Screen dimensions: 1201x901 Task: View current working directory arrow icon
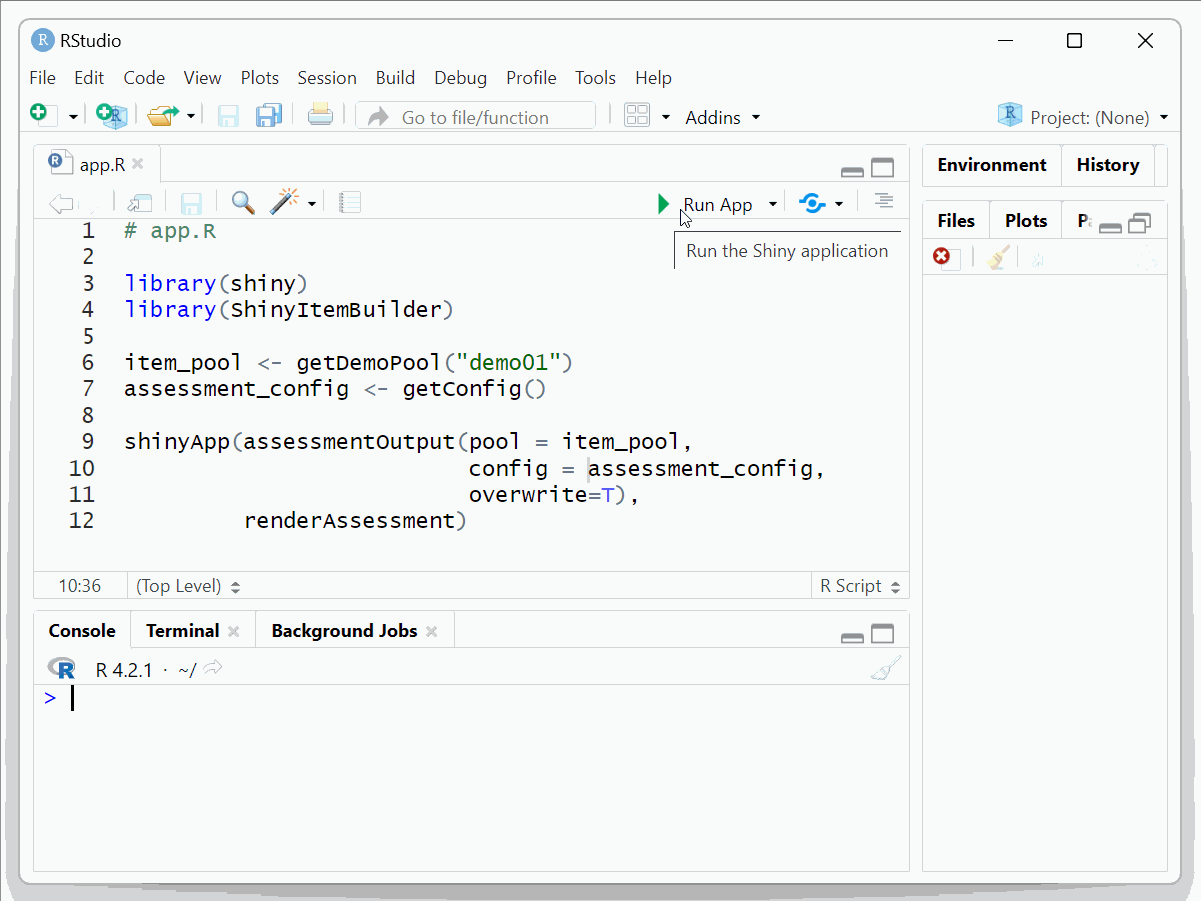[x=212, y=668]
